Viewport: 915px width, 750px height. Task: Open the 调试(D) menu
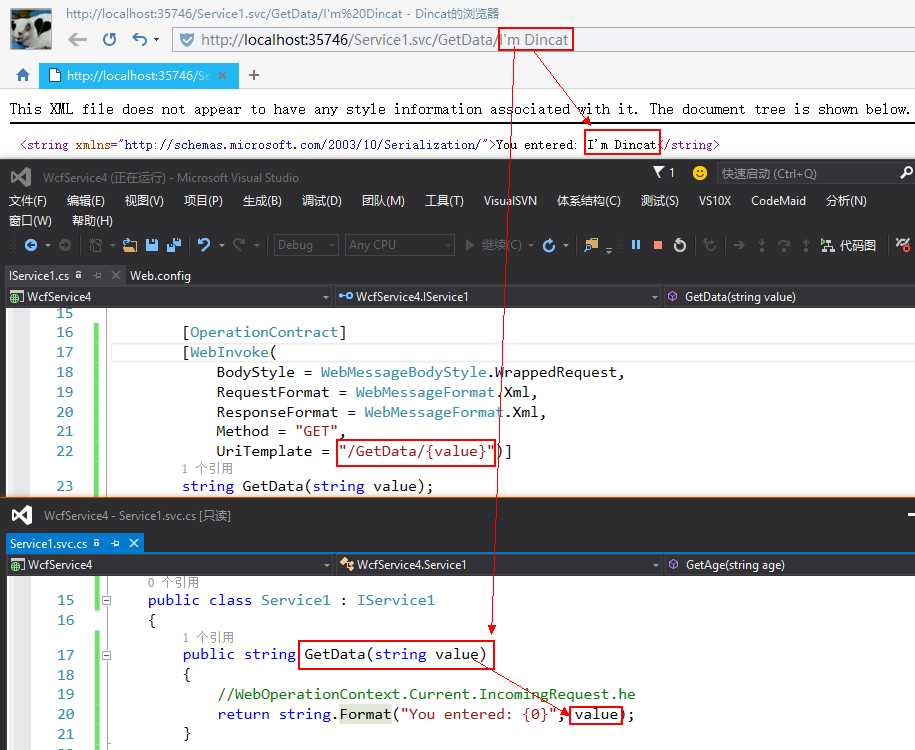click(322, 201)
